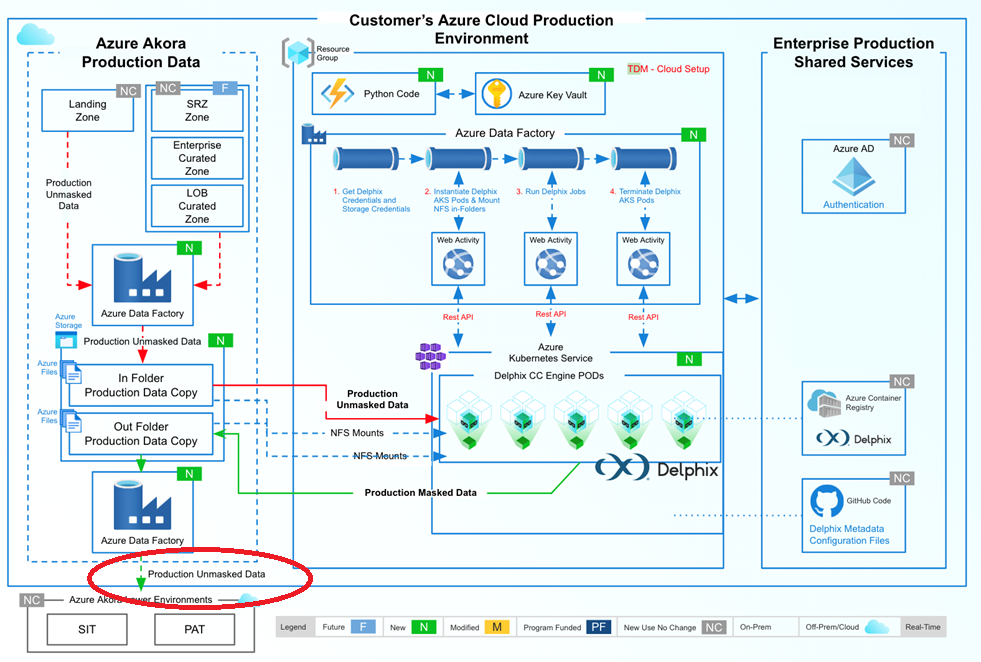Click the Azure Files icon beside Out Folder
Viewport: 981px width, 662px height.
coord(71,421)
